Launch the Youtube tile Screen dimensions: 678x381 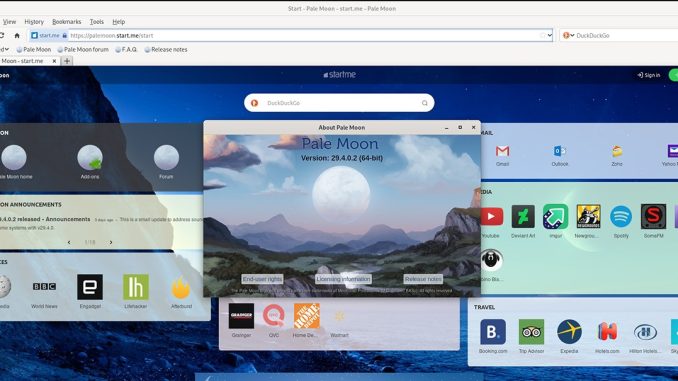[491, 216]
